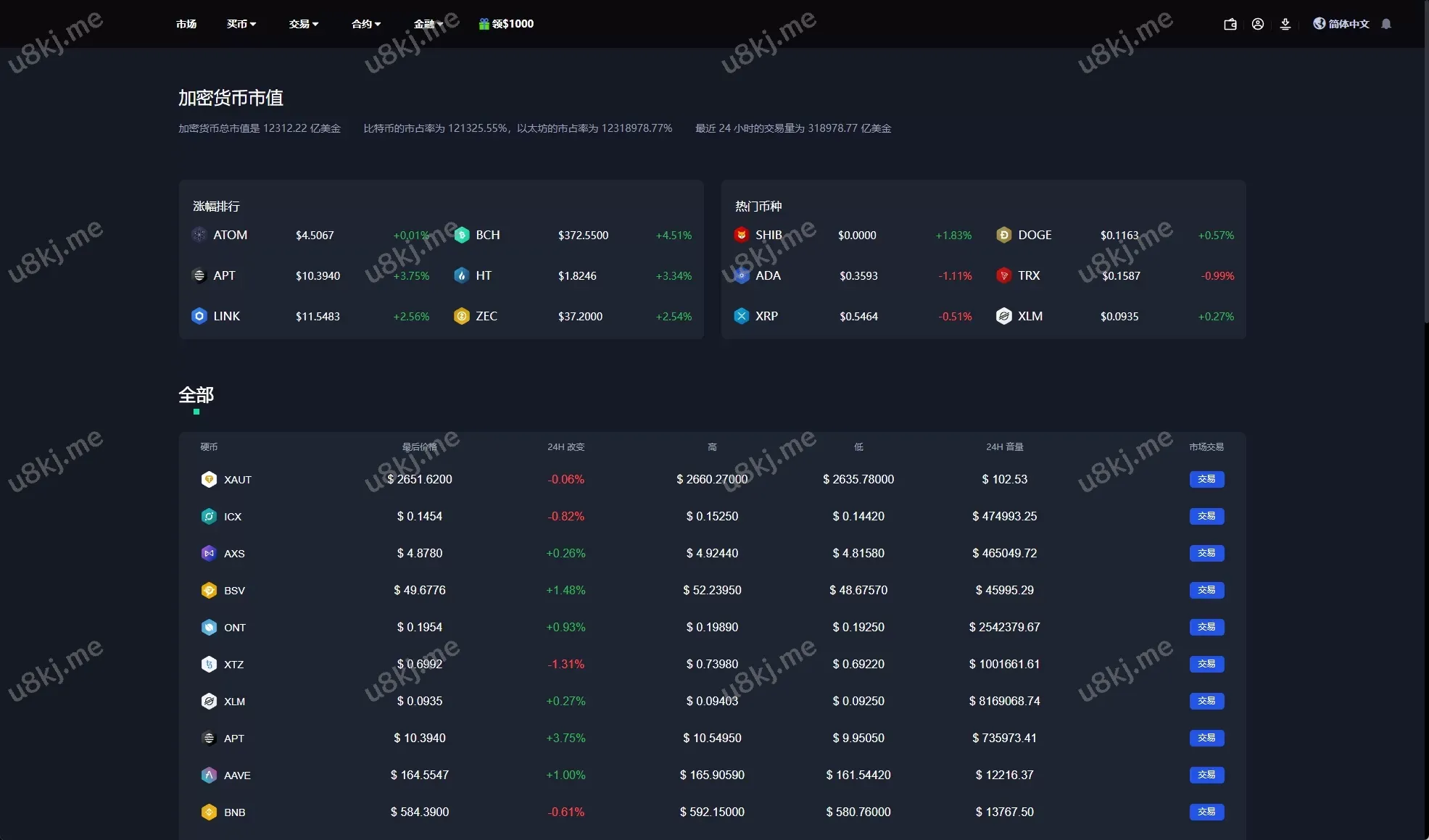Click the 交易 button for ICX
Image resolution: width=1429 pixels, height=840 pixels.
(x=1206, y=516)
